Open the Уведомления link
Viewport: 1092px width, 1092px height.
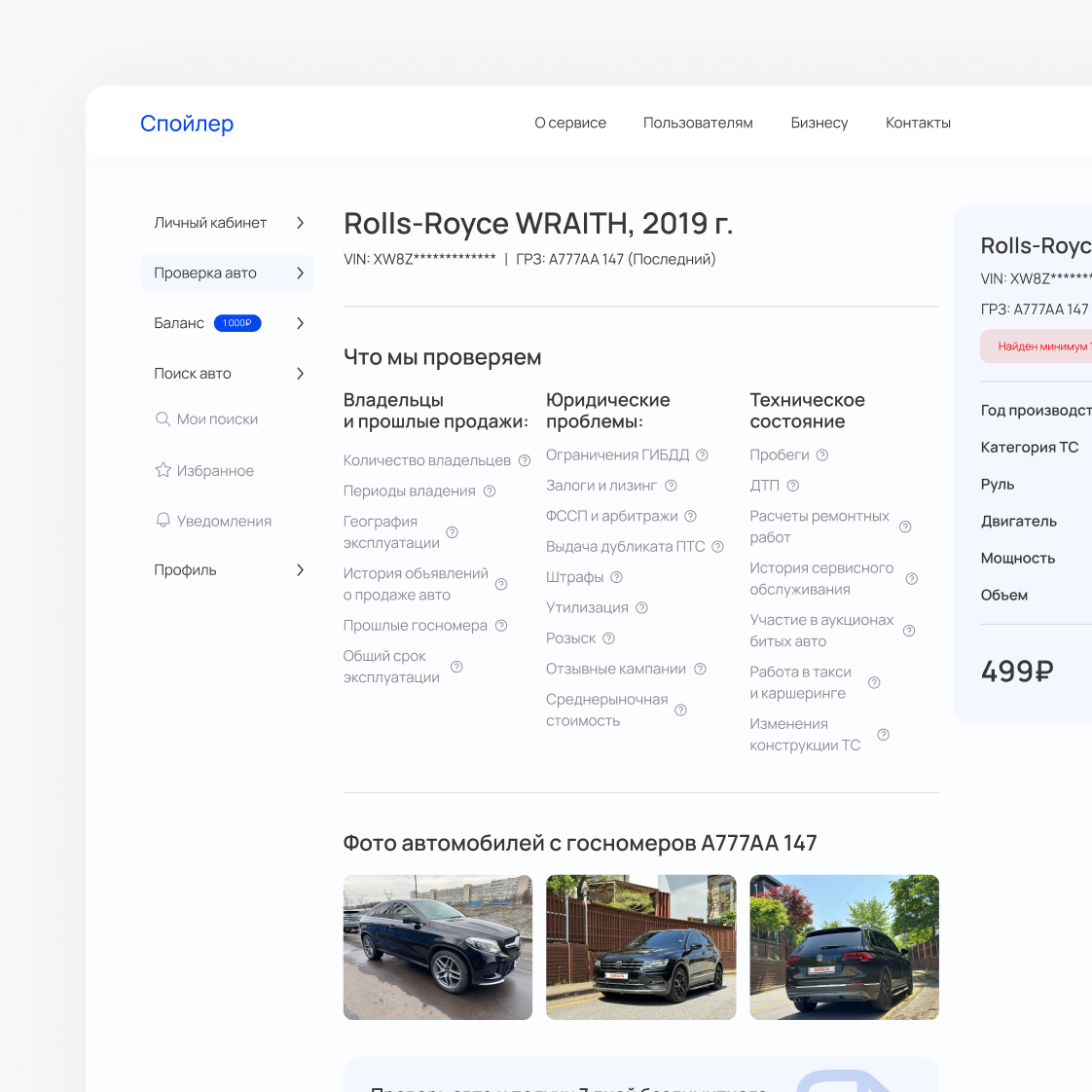[224, 521]
